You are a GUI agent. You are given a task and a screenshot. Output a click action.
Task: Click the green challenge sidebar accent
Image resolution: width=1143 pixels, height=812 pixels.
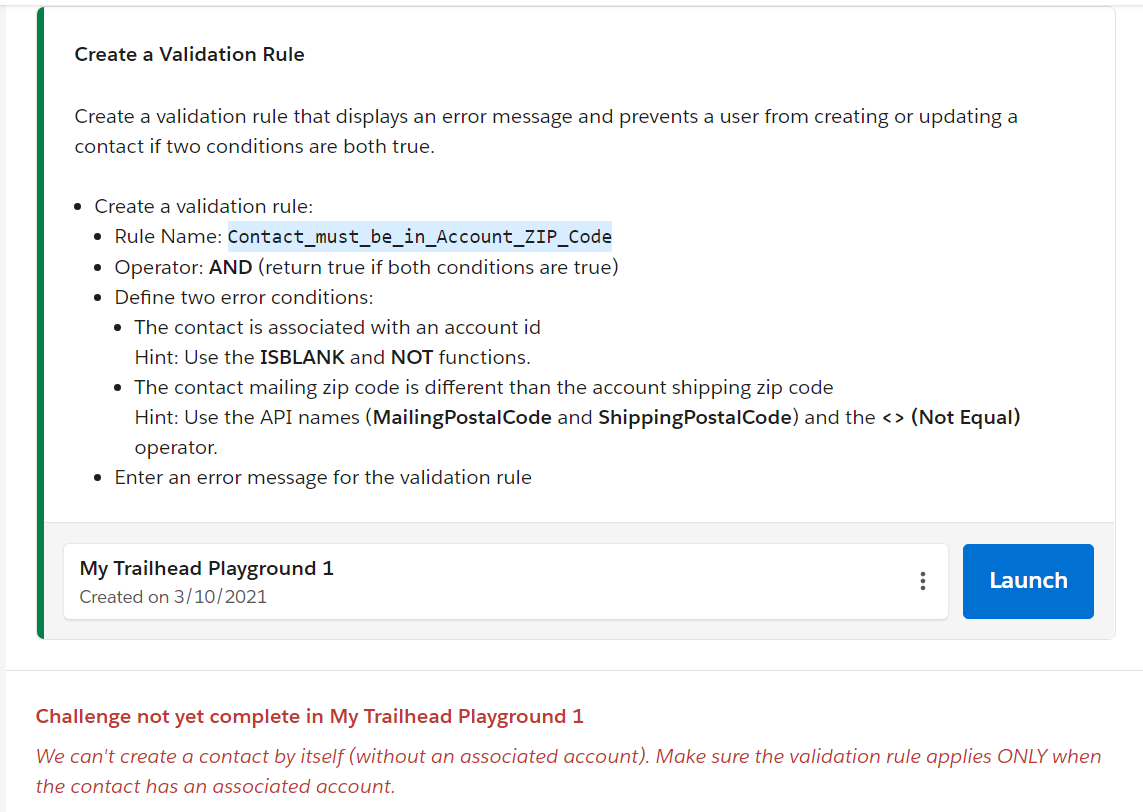coord(40,320)
